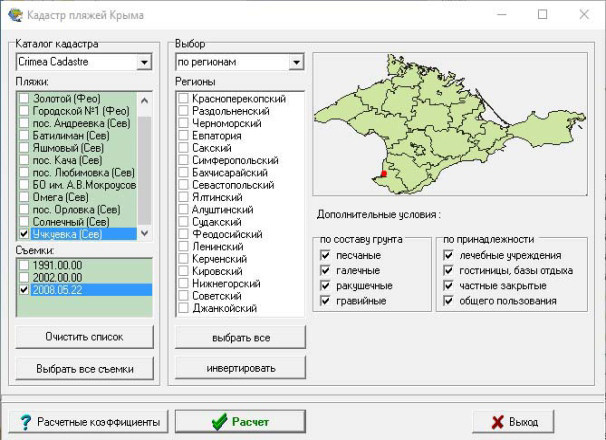This screenshot has width=606, height=440.
Task: Uncheck the галечные soil checkbox
Action: [325, 270]
